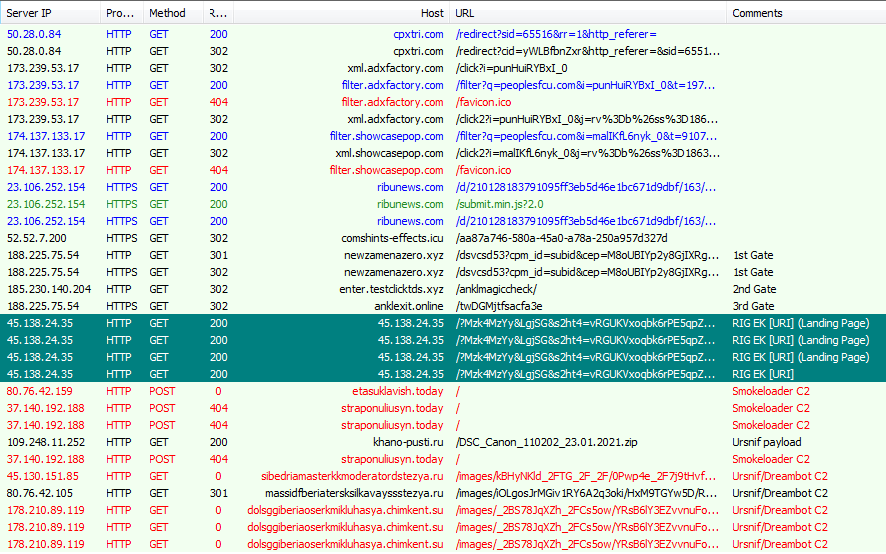Click the /anklmagiccheck/ URL

tap(496, 289)
